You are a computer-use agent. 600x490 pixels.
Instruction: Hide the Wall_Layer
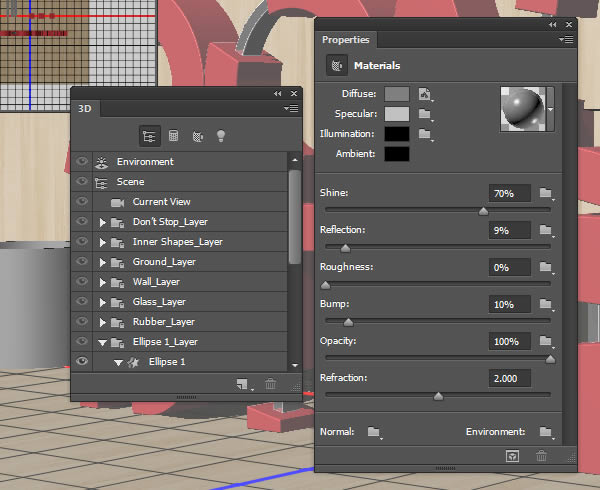tap(82, 282)
